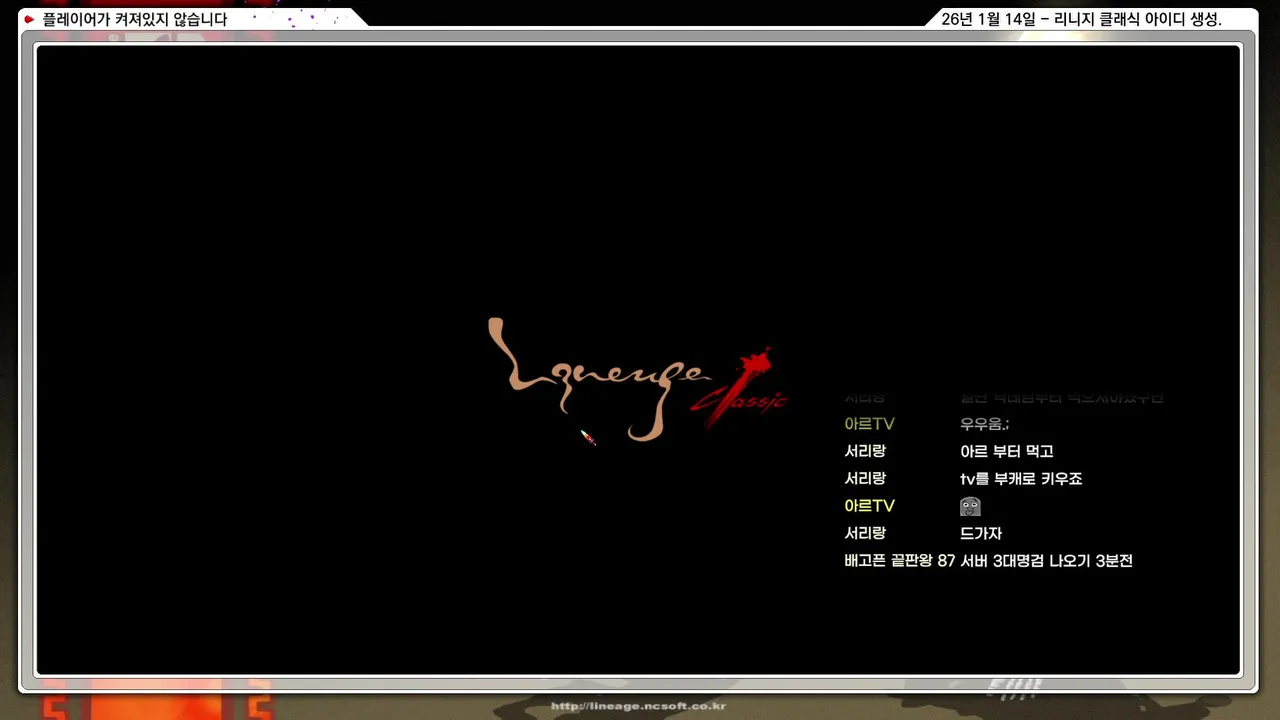Click the username 아르TV beside '우우움.;'
This screenshot has height=720, width=1280.
tap(869, 424)
